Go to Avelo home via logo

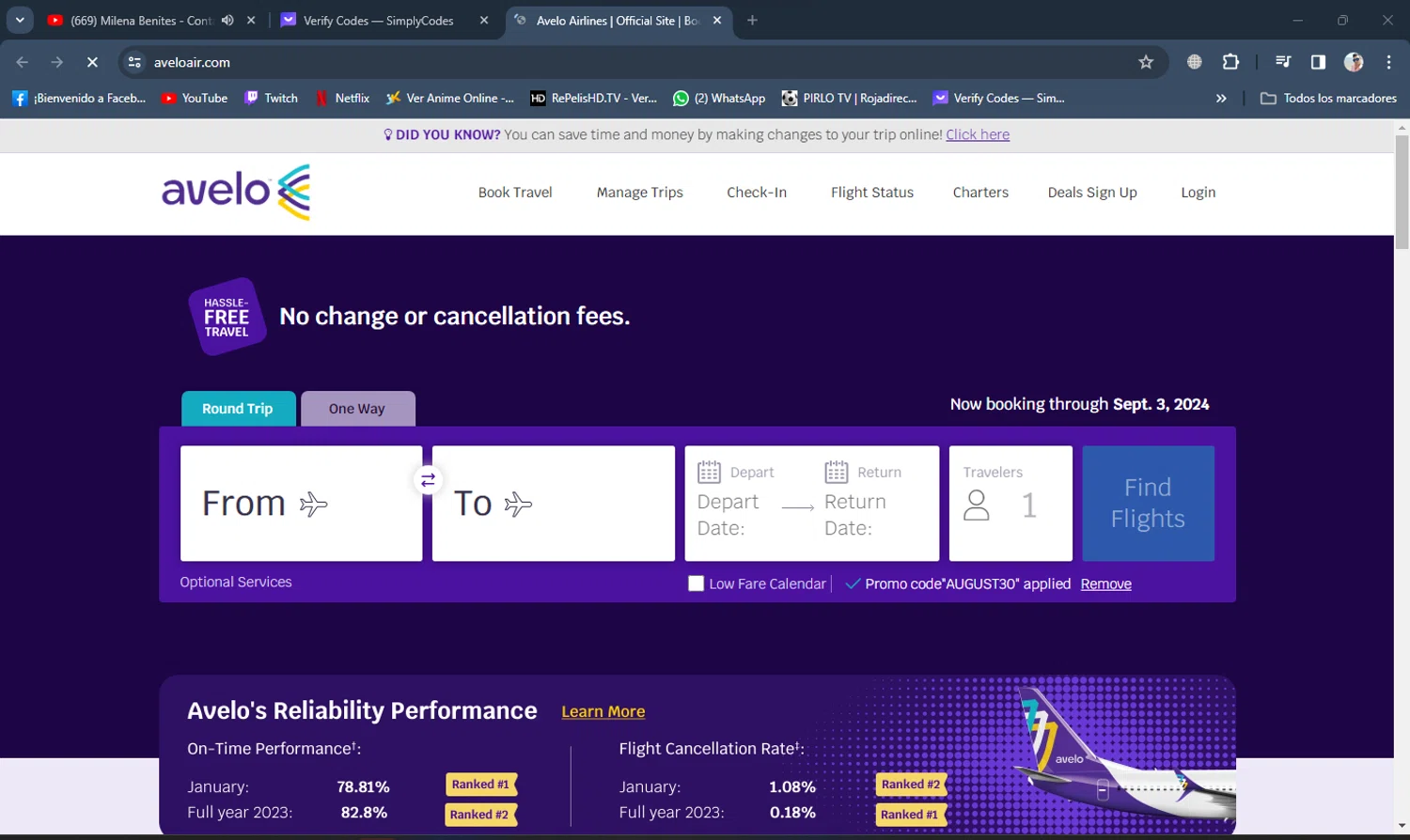tap(236, 192)
